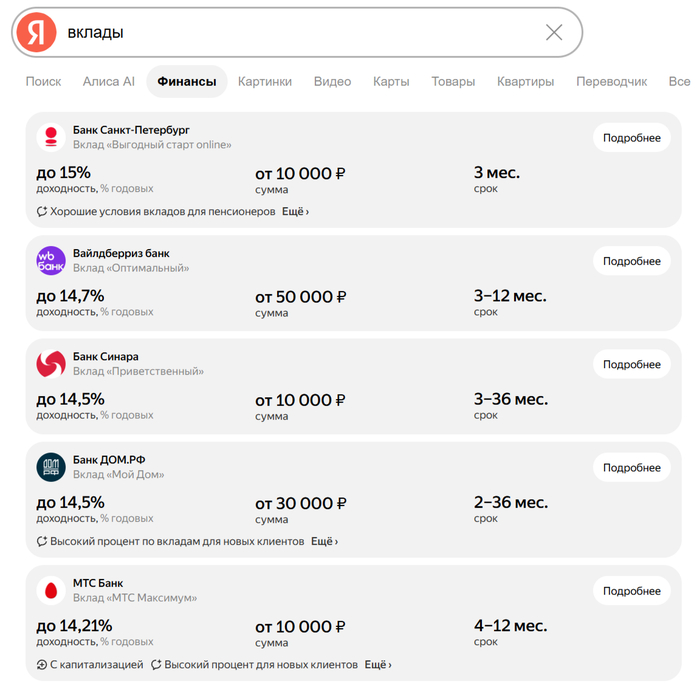The height and width of the screenshot is (684, 700).
Task: Click 'Вклад «Оптимальный»' subtitle
Action: pyautogui.click(x=131, y=268)
